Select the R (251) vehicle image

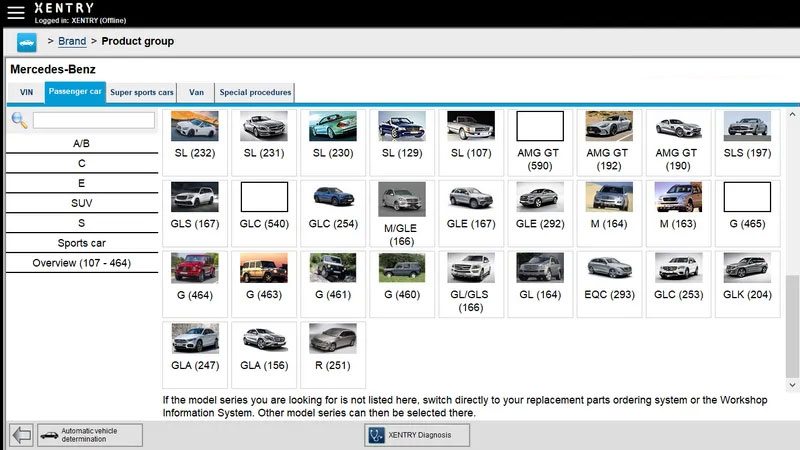tap(333, 339)
